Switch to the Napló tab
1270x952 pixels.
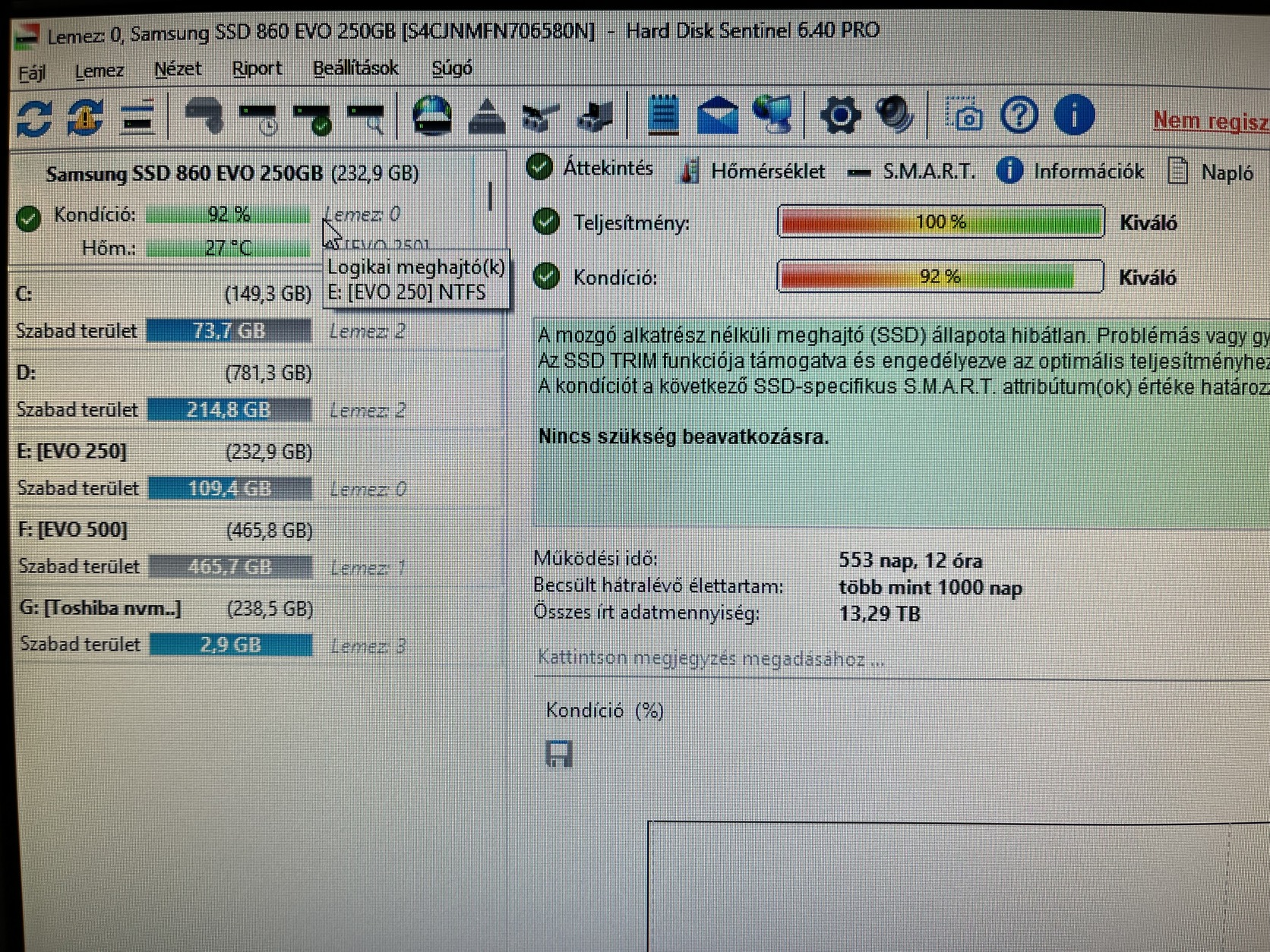point(1210,172)
